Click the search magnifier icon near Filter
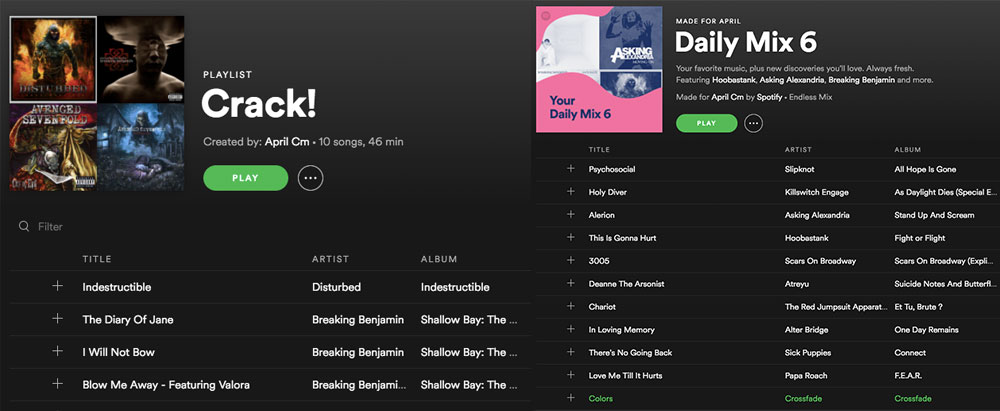The image size is (1000, 411). point(24,227)
